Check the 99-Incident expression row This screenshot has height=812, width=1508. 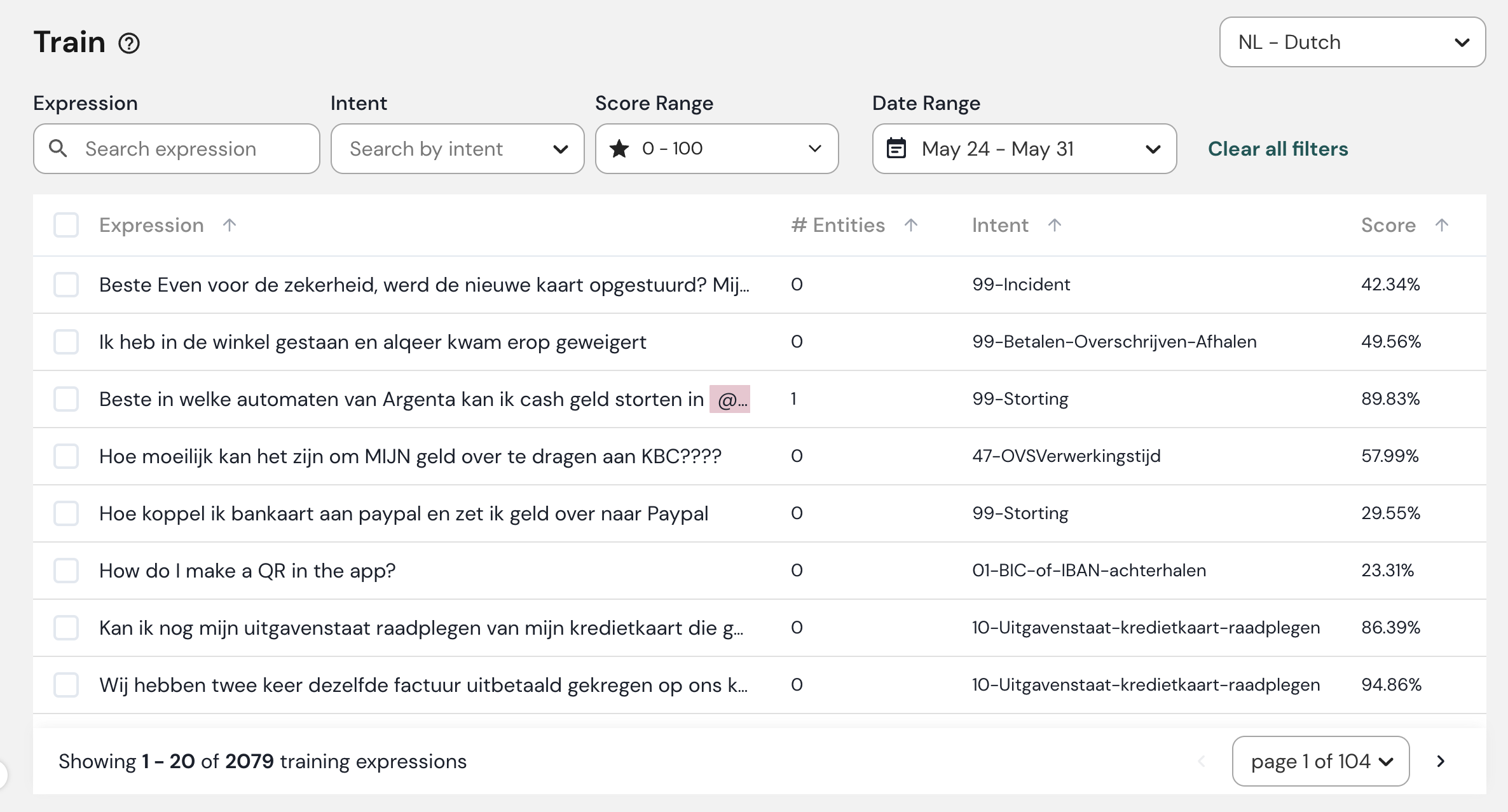click(66, 285)
